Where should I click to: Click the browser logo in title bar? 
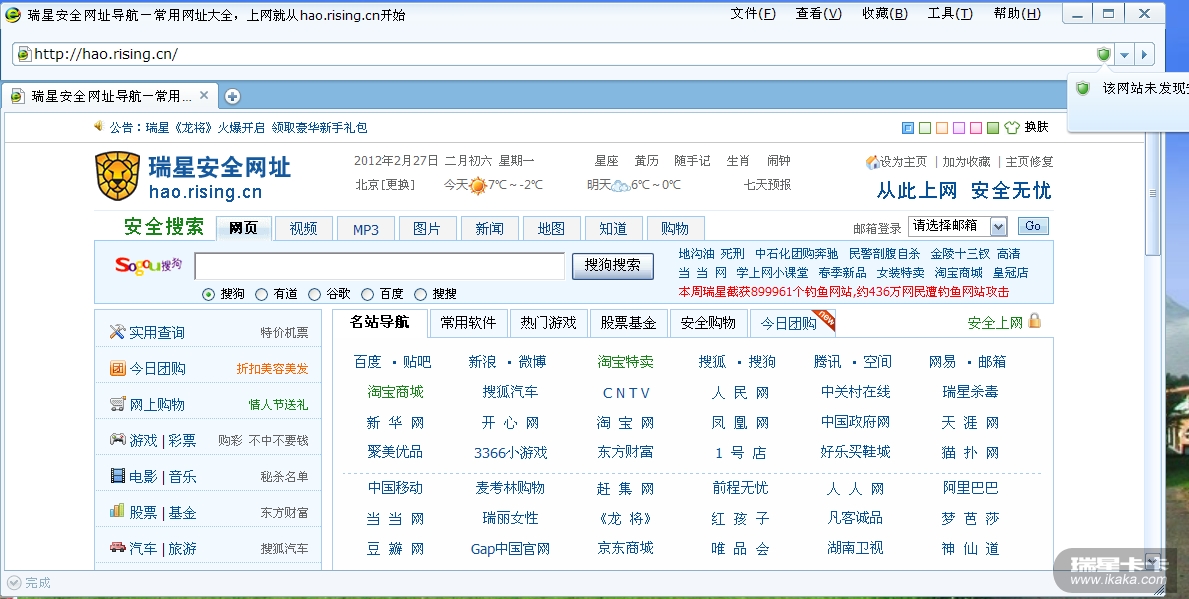click(x=13, y=14)
